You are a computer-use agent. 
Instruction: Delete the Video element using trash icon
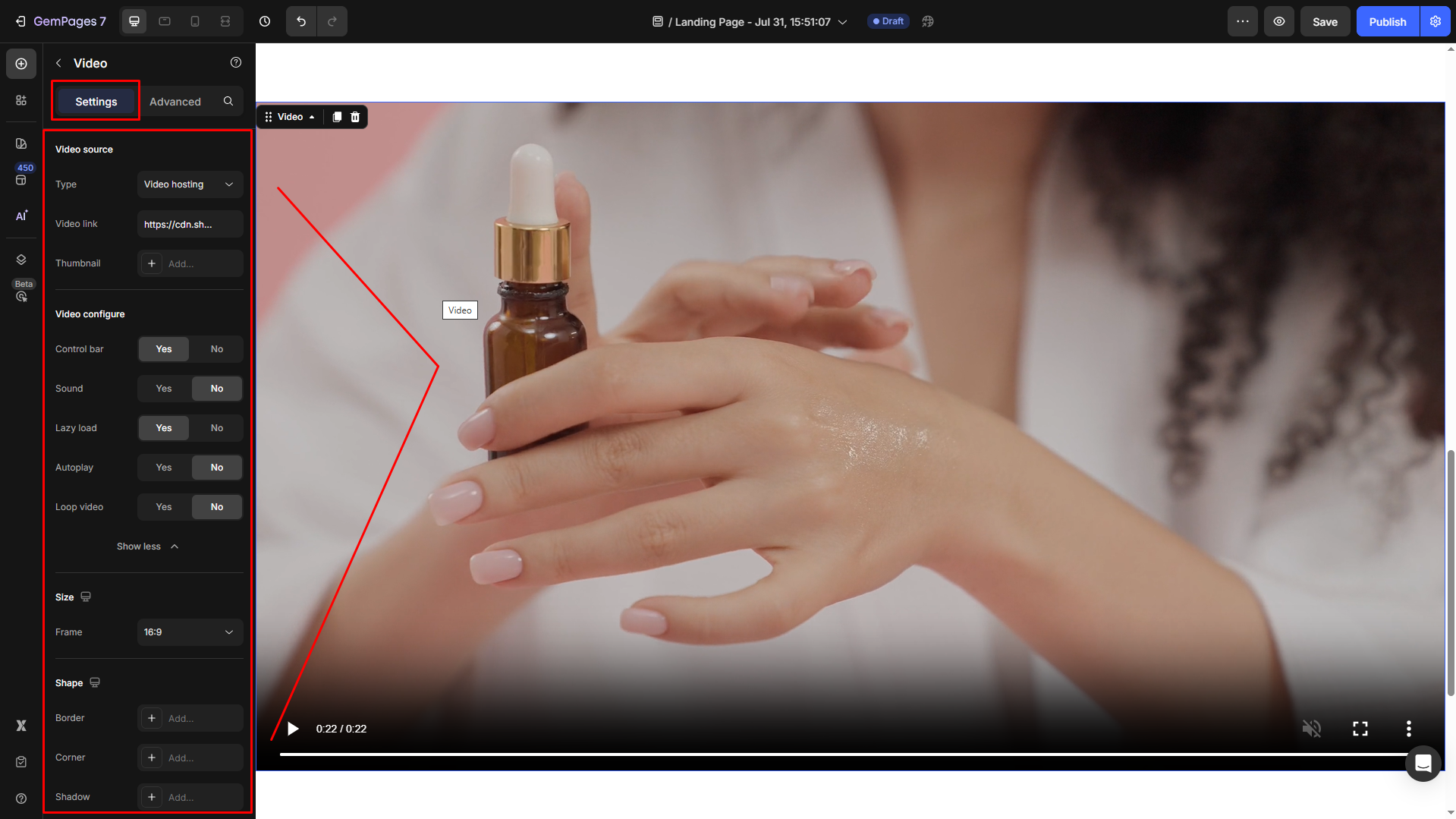click(x=355, y=117)
